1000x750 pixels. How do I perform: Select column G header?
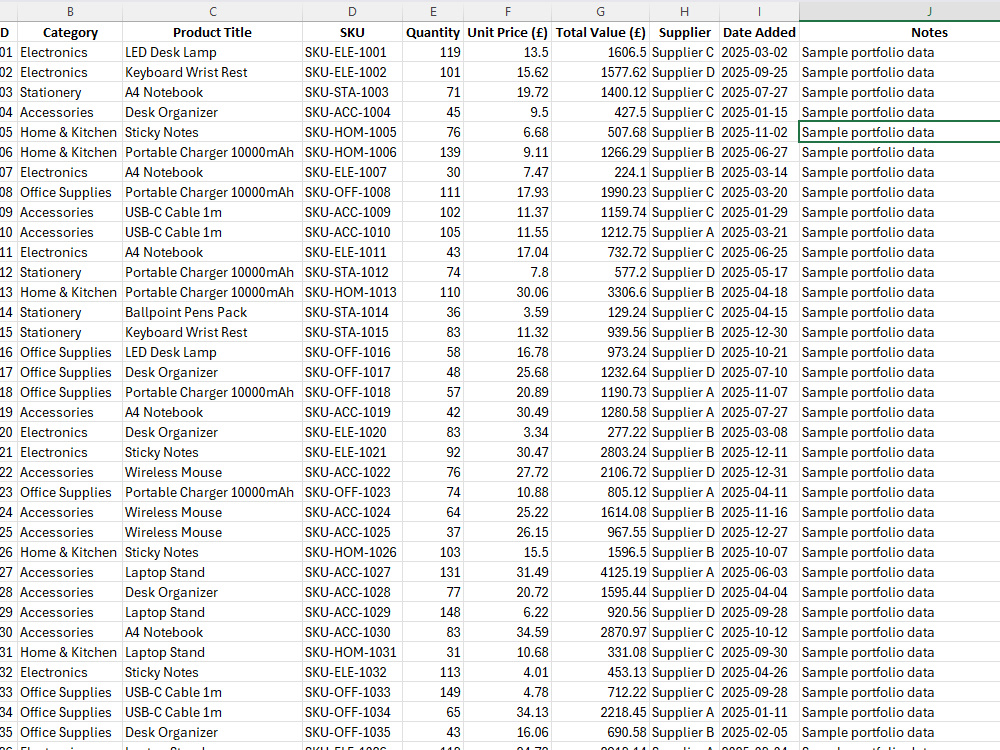(x=600, y=11)
